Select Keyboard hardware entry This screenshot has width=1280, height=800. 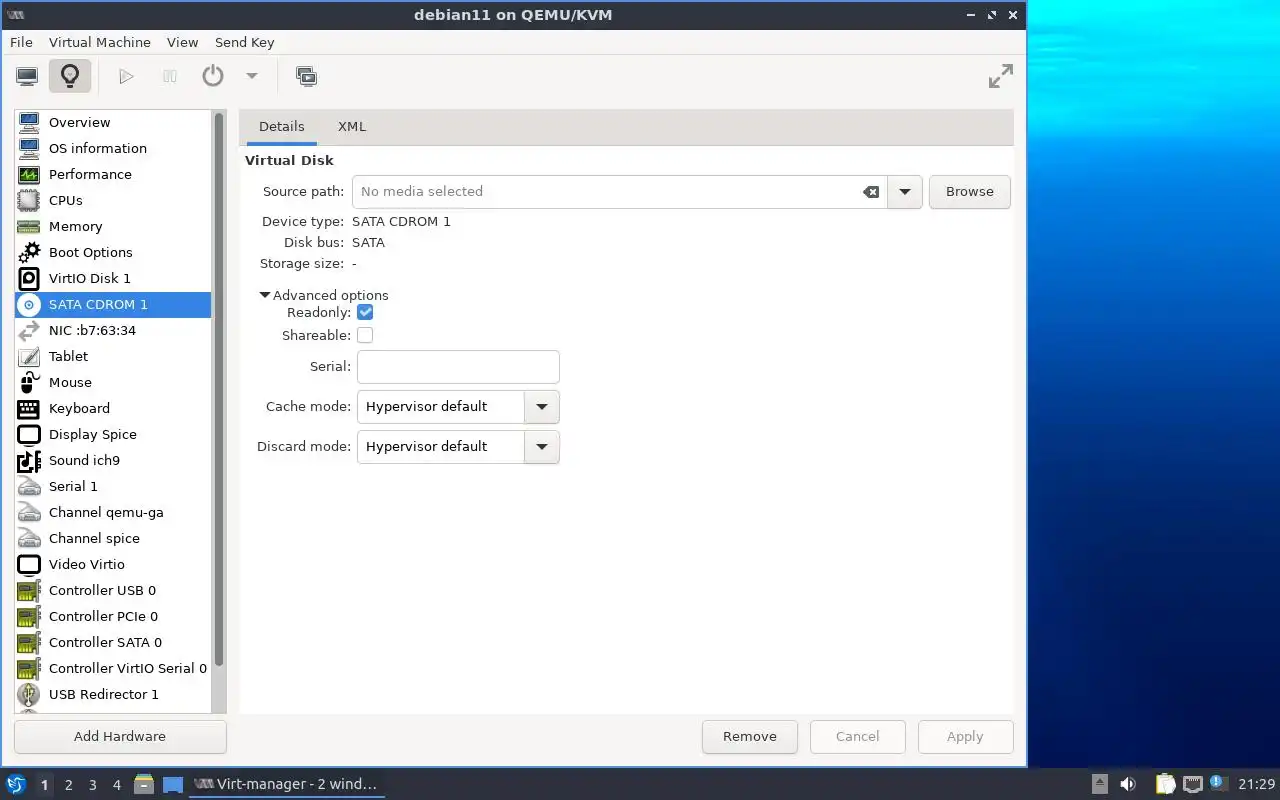(x=113, y=408)
